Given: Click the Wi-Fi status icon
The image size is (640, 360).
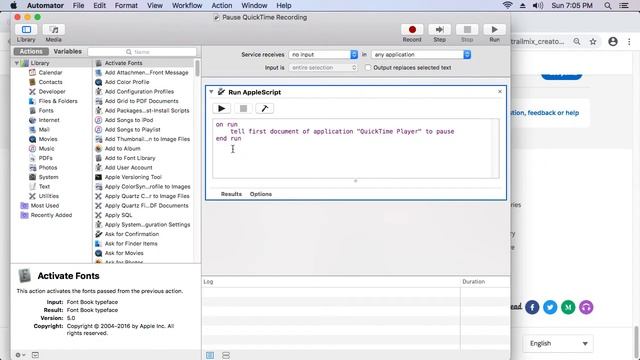Looking at the screenshot, I should click(x=507, y=5).
